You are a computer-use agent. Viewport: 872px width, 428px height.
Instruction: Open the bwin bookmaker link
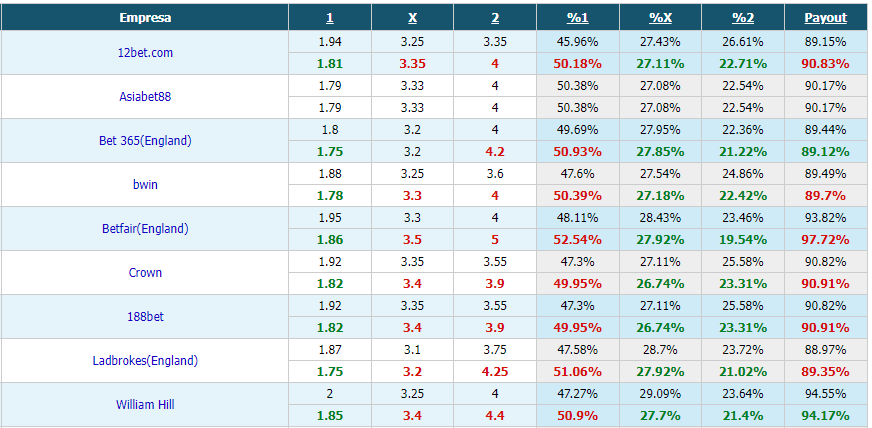tap(145, 185)
